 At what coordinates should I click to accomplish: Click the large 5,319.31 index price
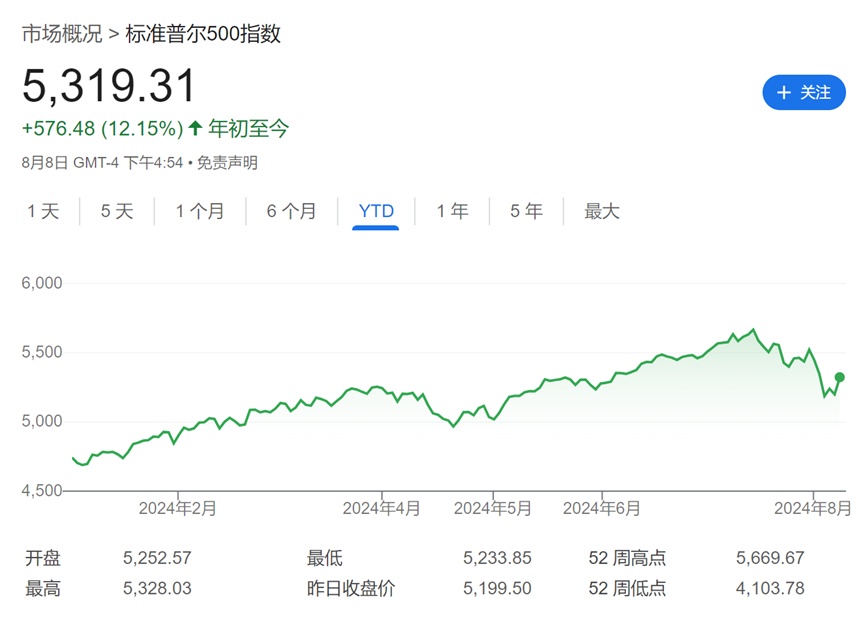110,87
